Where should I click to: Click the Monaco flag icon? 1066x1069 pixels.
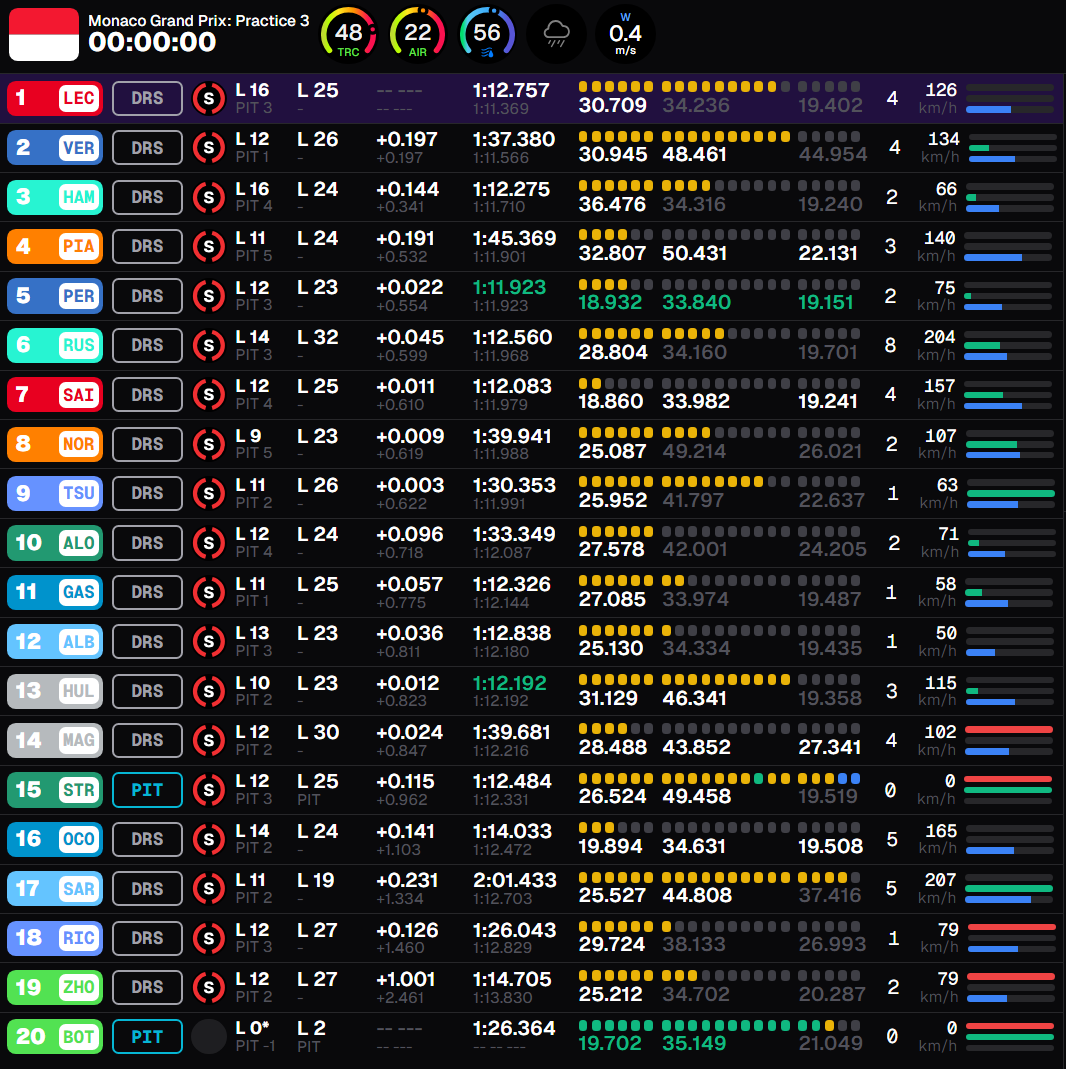point(44,35)
